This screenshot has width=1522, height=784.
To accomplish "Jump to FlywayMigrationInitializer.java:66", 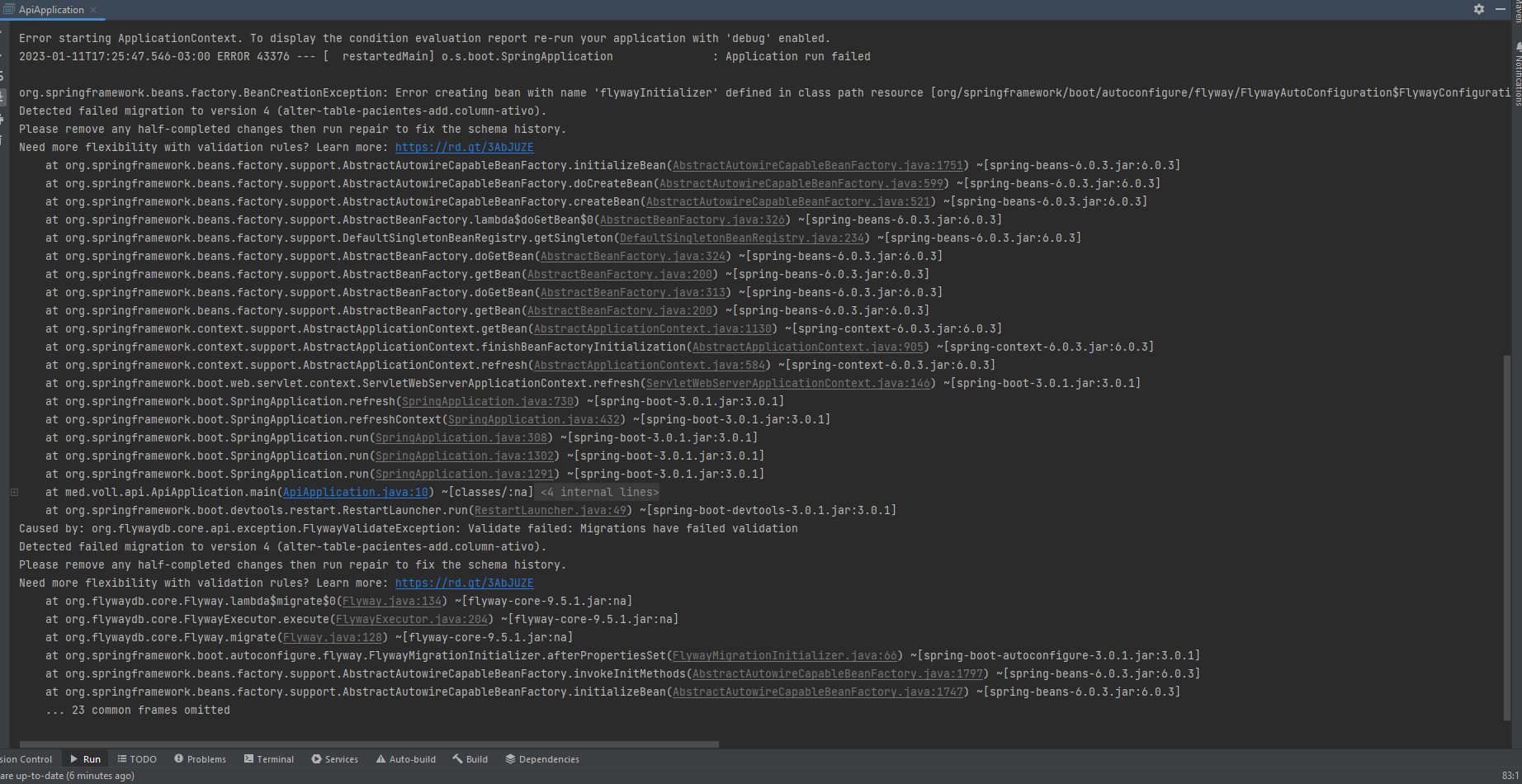I will click(785, 655).
